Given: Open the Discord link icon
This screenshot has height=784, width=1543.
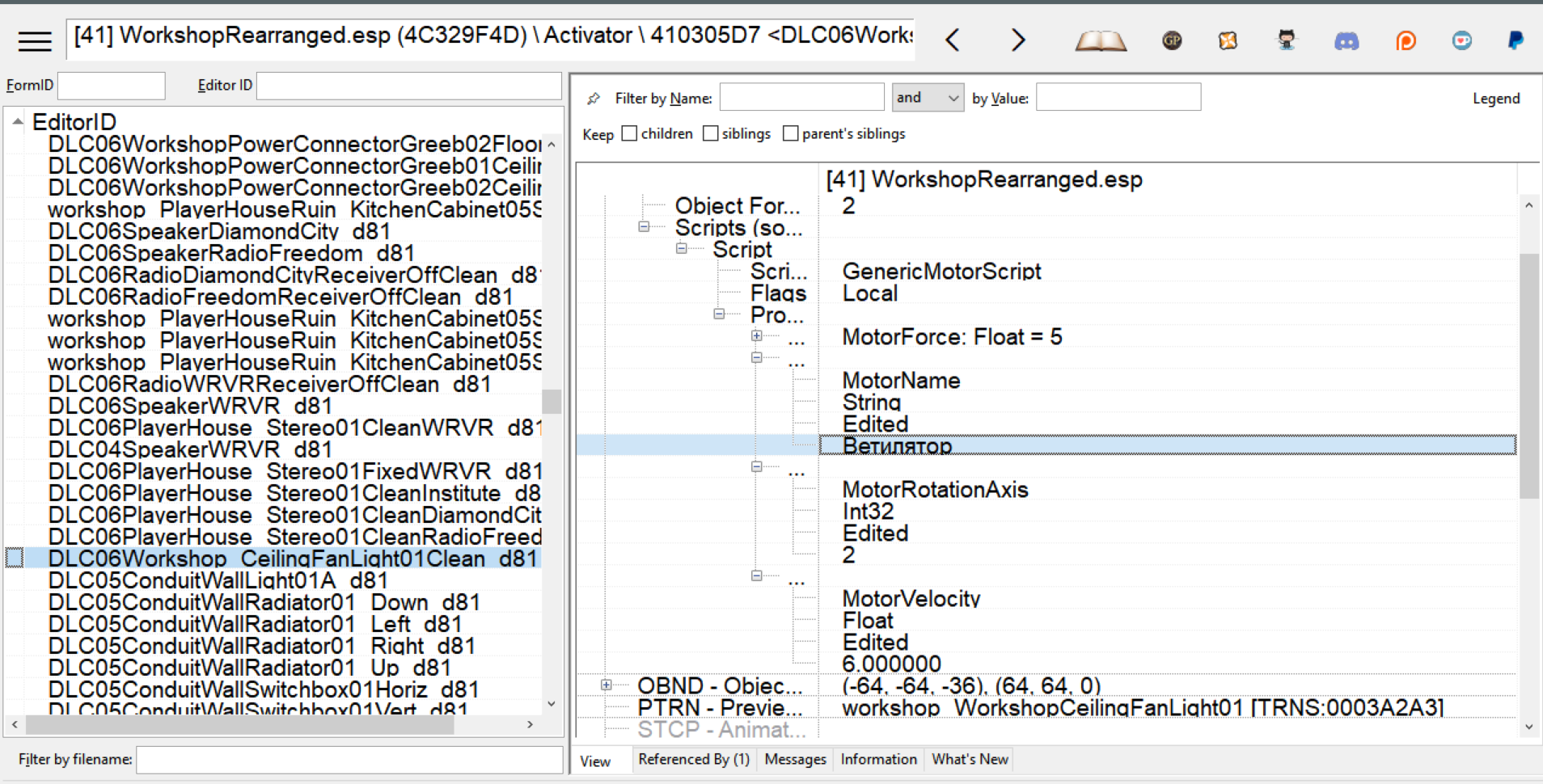Looking at the screenshot, I should (1346, 40).
